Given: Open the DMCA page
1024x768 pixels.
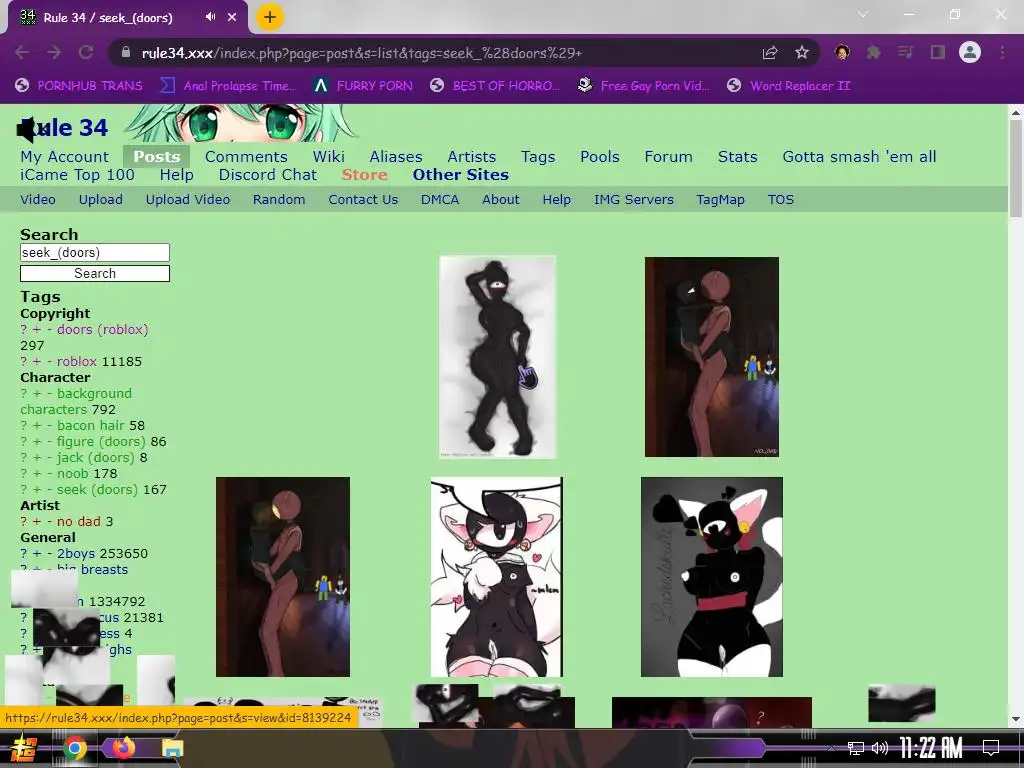Looking at the screenshot, I should (x=440, y=200).
